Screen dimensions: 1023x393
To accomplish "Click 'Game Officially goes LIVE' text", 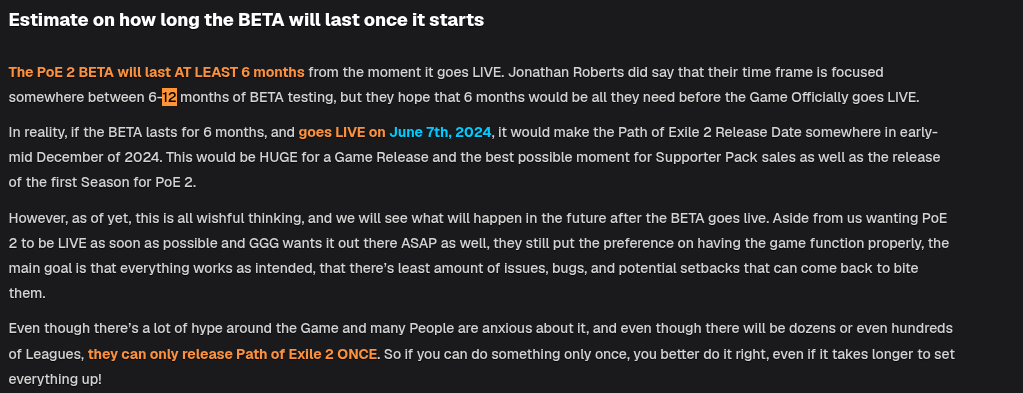I will 835,98.
